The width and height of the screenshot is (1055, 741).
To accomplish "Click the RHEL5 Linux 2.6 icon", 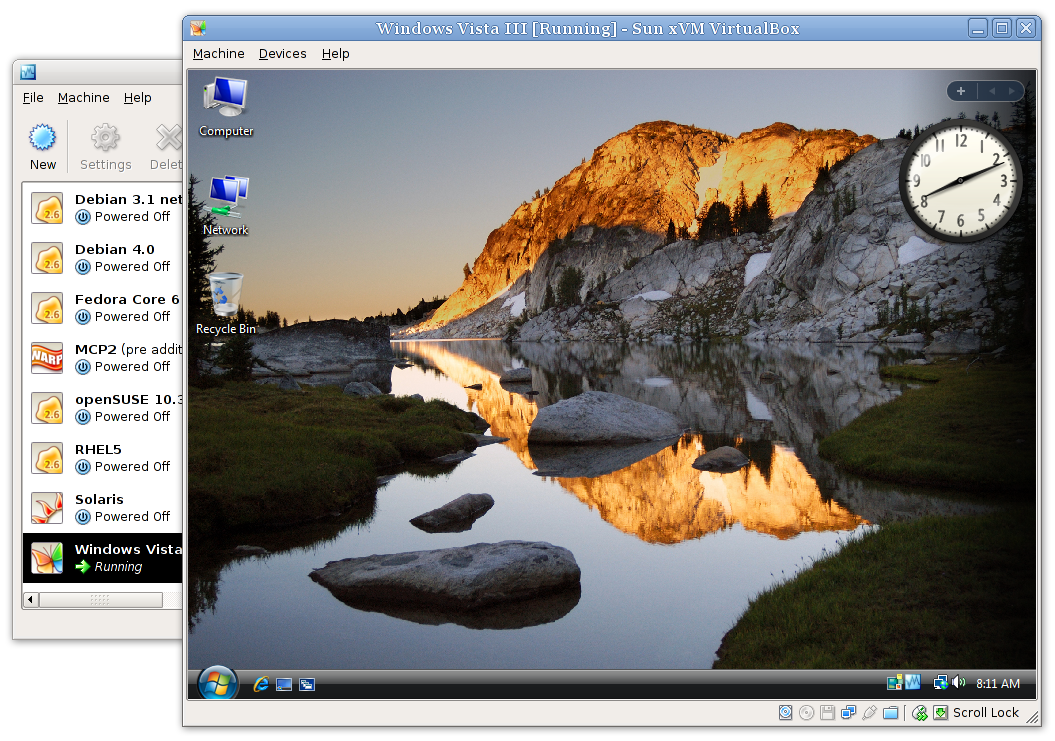I will pos(47,458).
